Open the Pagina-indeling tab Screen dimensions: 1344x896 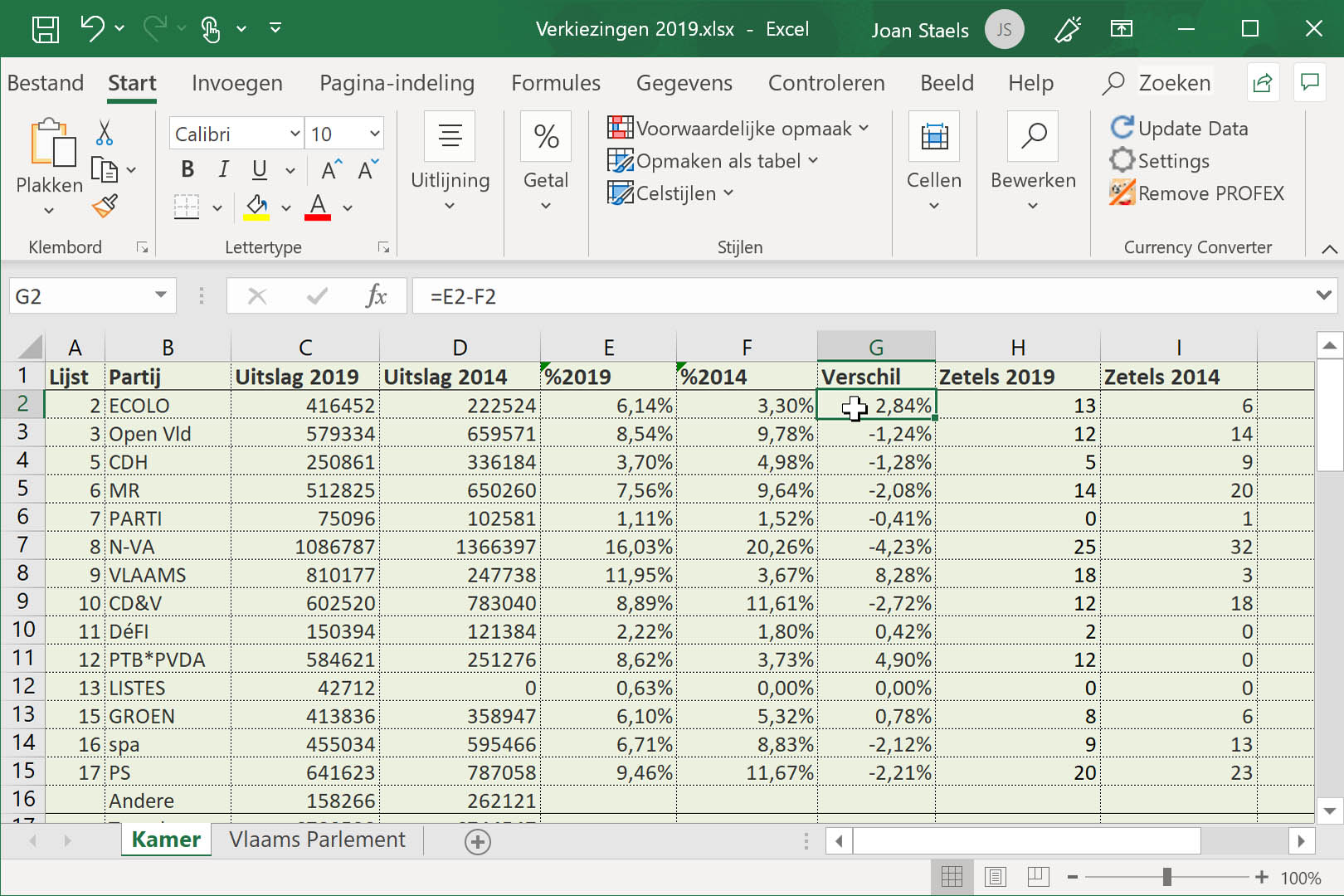(397, 83)
